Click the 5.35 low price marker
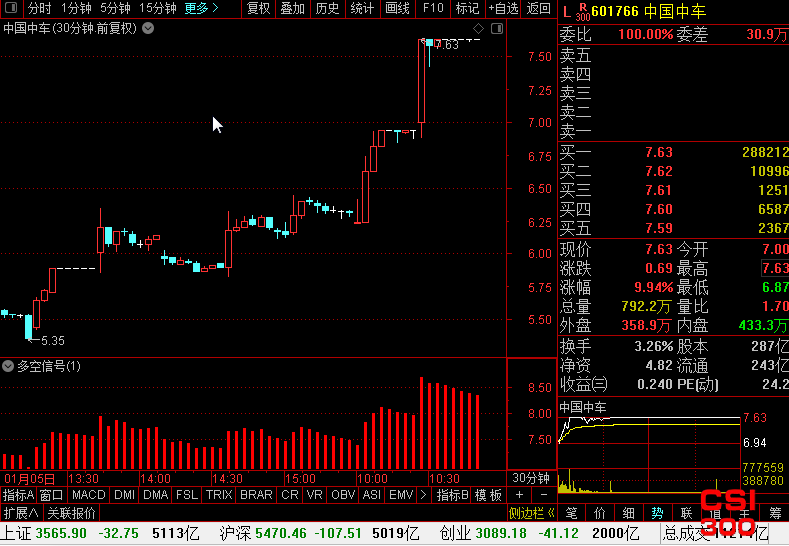Viewport: 789px width, 546px height. [x=52, y=341]
